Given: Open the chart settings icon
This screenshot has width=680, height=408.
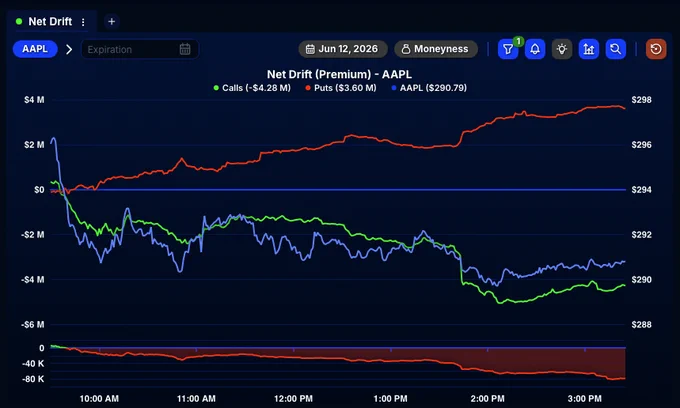Looking at the screenshot, I should click(x=589, y=49).
